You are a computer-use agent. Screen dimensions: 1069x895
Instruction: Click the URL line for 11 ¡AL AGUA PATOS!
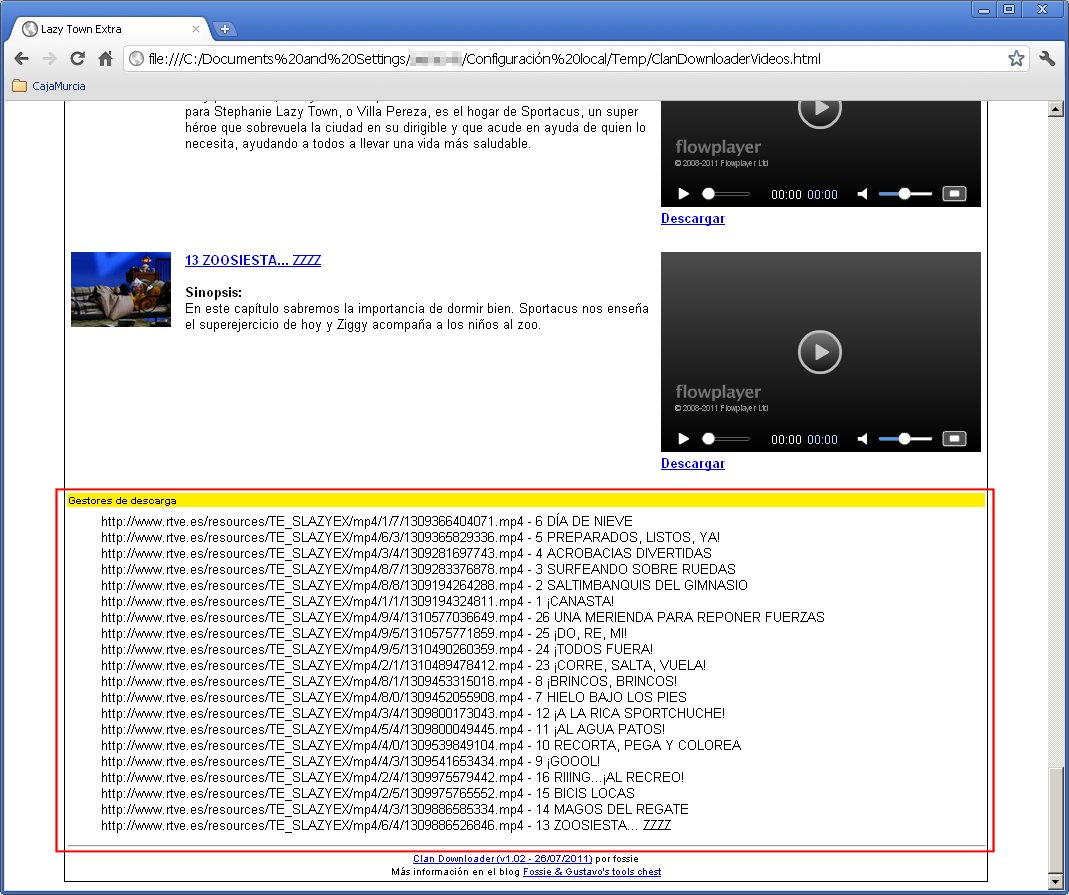[x=383, y=729]
